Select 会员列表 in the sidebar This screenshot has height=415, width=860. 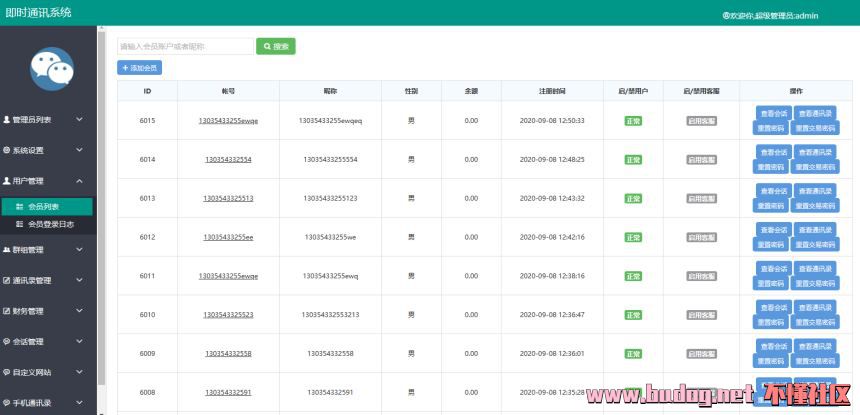point(43,206)
